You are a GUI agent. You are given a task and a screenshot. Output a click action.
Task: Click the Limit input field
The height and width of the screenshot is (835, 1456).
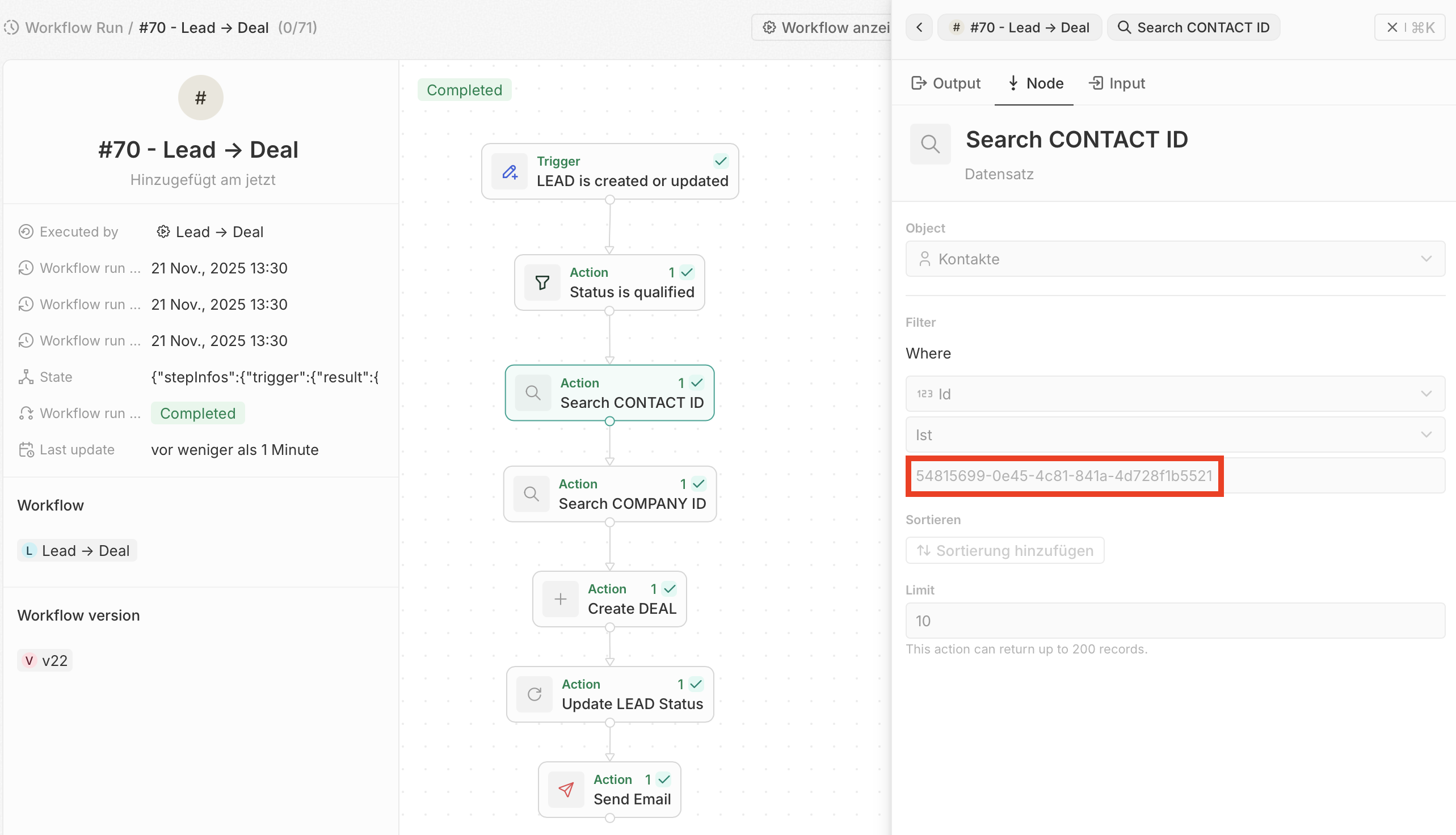(x=1175, y=621)
